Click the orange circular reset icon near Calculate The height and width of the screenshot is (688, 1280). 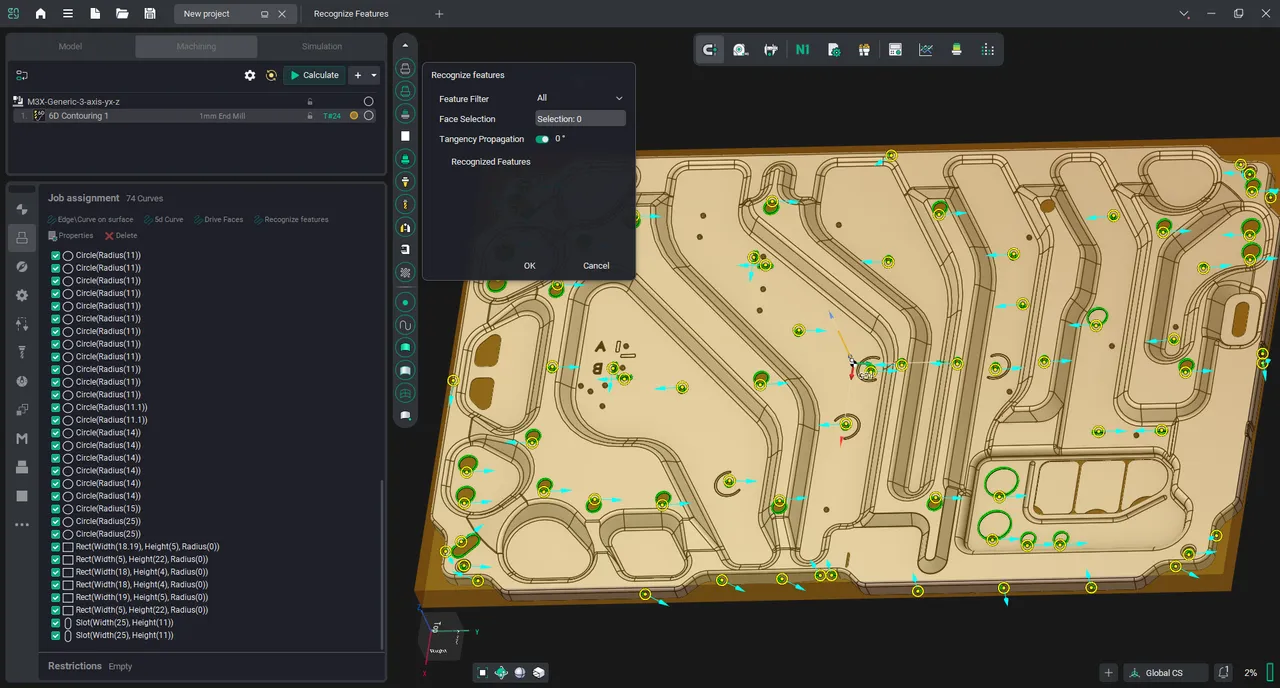271,75
